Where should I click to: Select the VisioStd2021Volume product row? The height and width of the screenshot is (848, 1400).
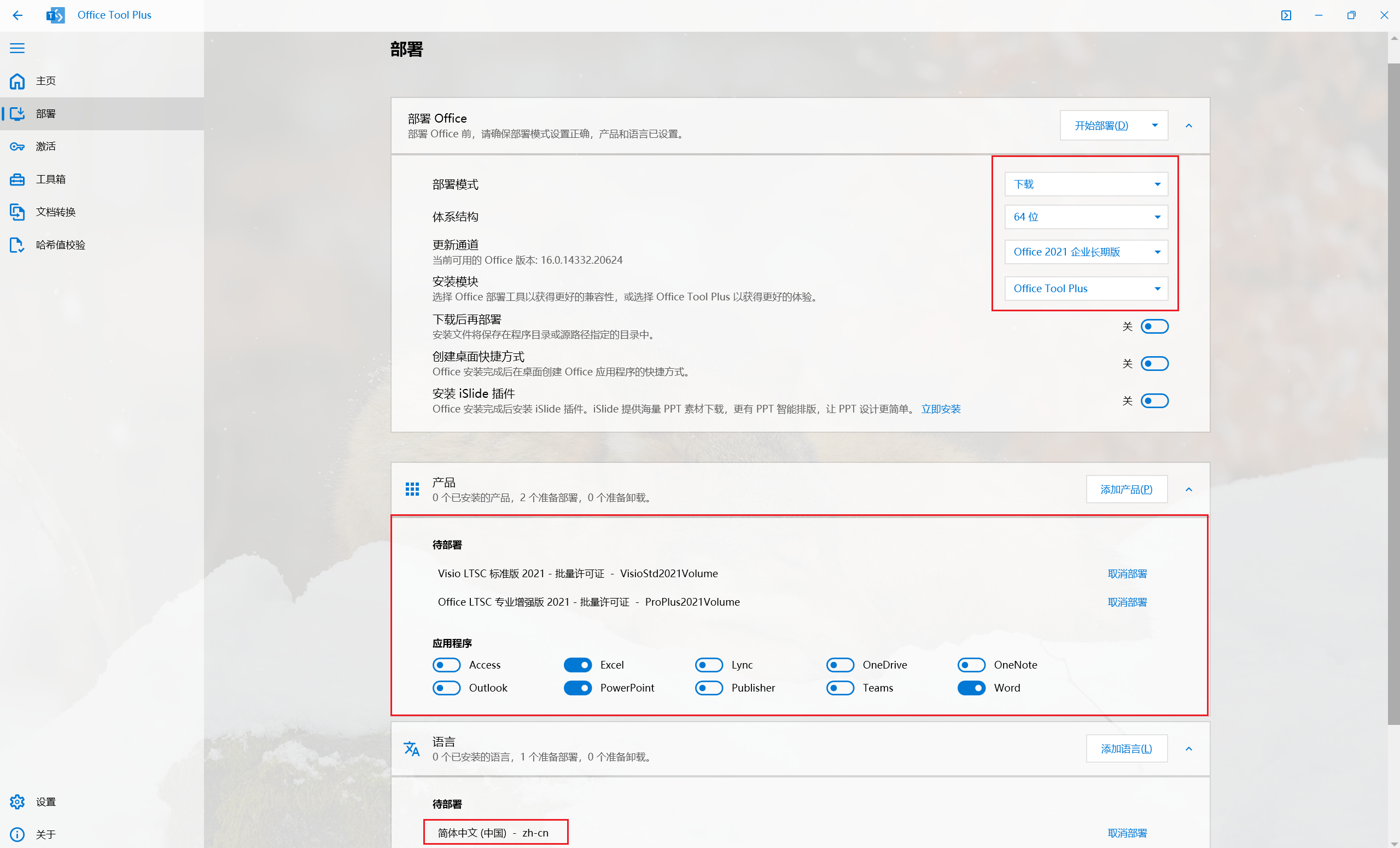(x=800, y=573)
